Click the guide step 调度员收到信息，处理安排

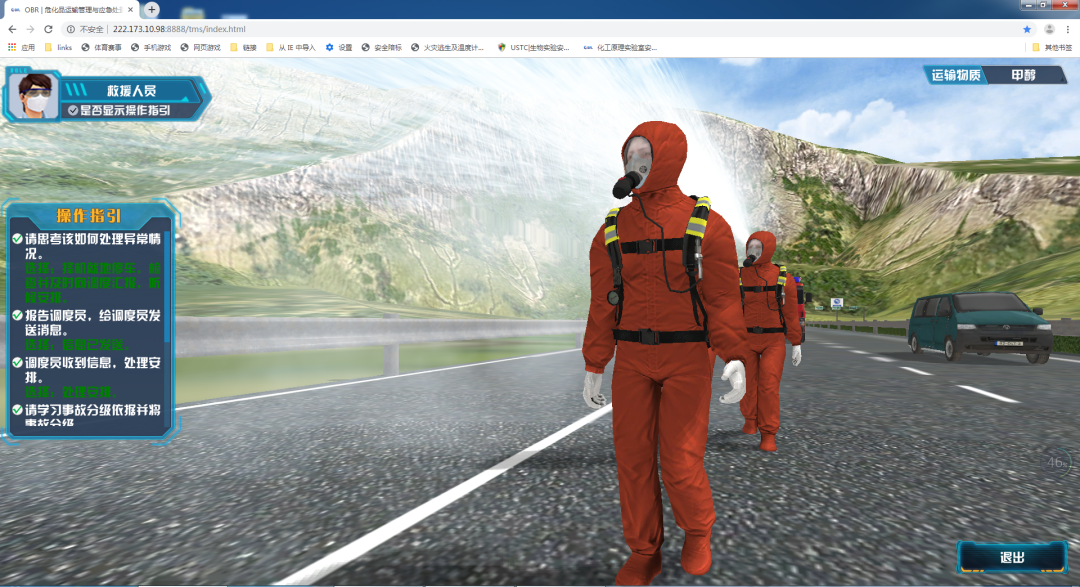pyautogui.click(x=93, y=370)
